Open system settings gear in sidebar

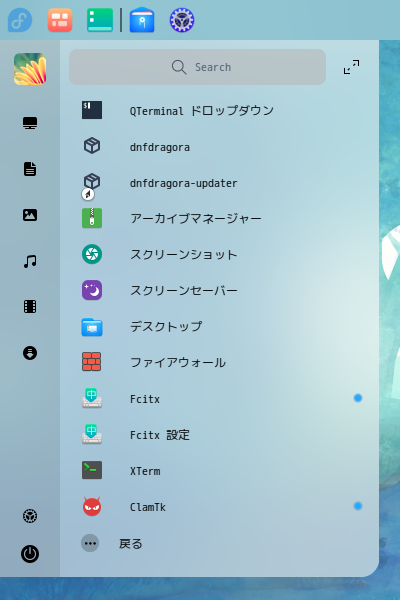click(30, 516)
